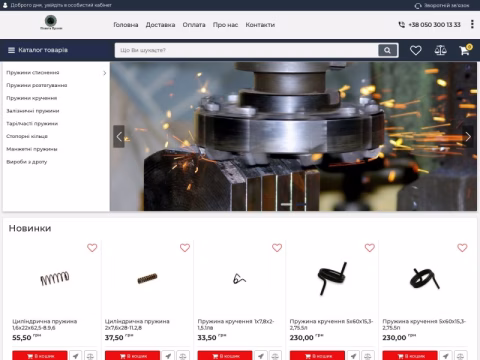The height and width of the screenshot is (360, 480).
Task: Click the Новинки section heading
Action: (30, 228)
